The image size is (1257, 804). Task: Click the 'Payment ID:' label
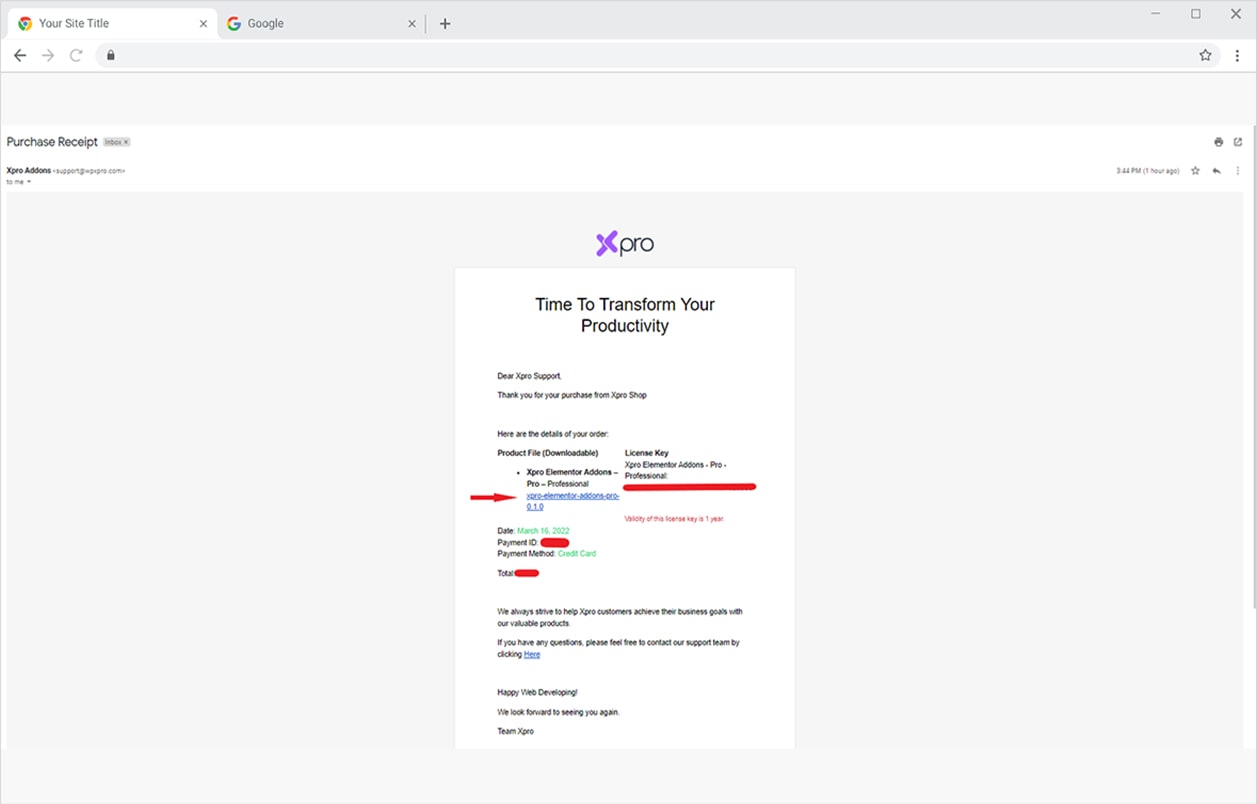click(518, 542)
